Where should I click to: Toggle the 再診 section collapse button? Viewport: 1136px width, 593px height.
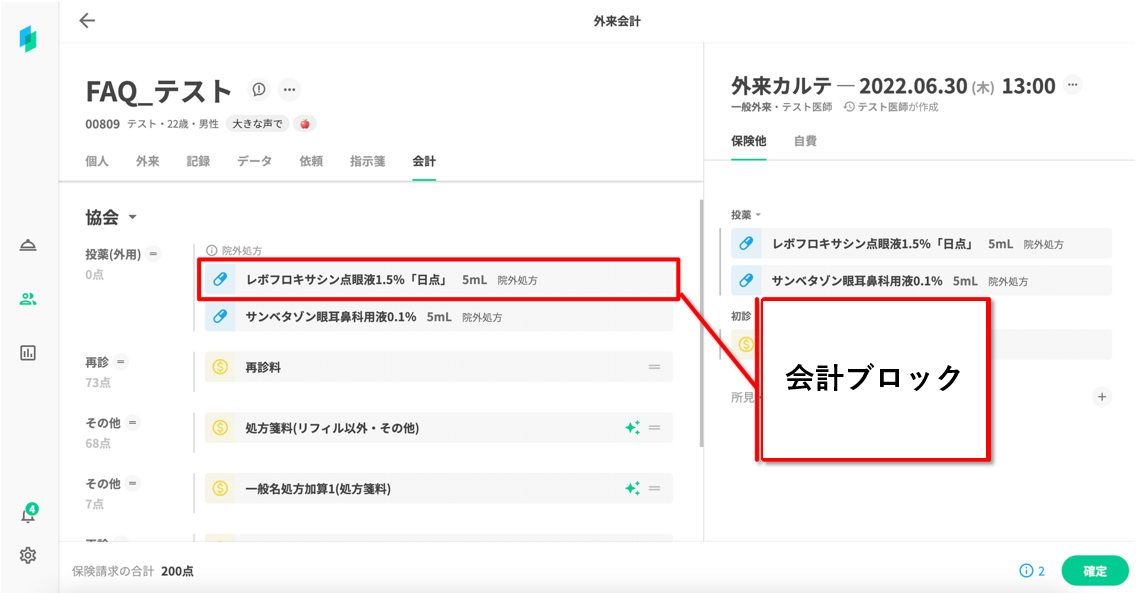coord(121,362)
